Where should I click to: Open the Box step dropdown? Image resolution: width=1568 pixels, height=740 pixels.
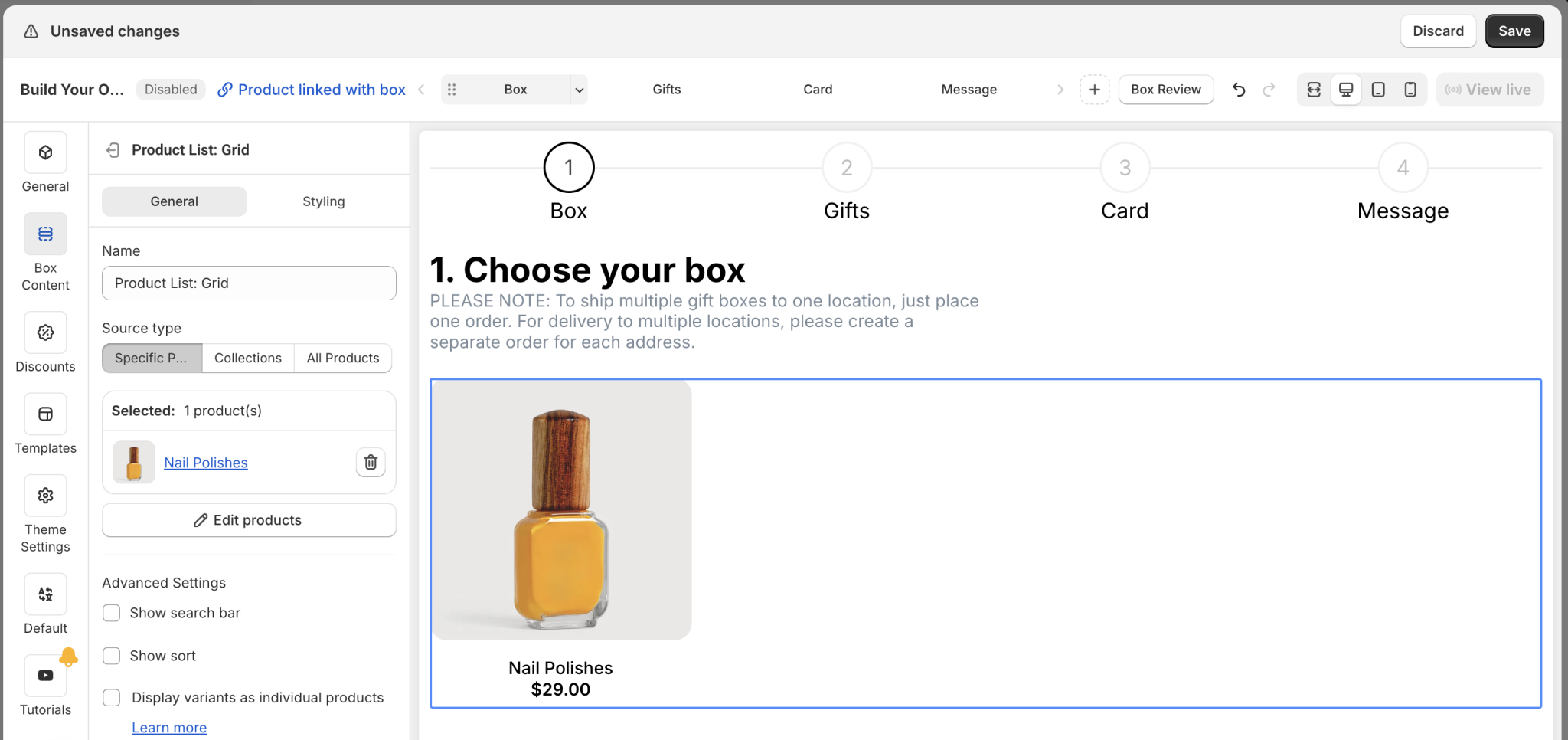coord(580,90)
